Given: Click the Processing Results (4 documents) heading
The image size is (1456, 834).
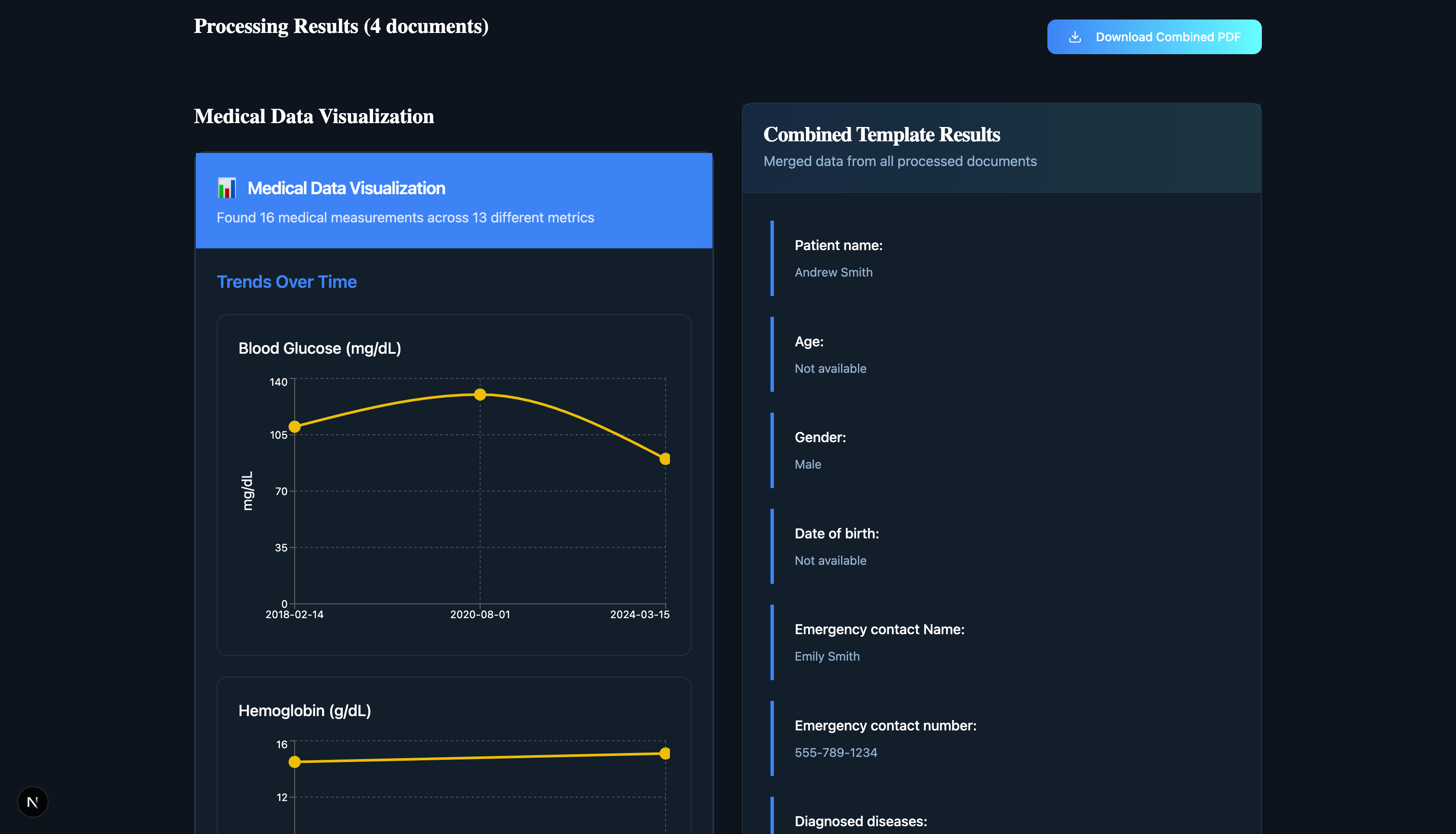Looking at the screenshot, I should pos(341,26).
